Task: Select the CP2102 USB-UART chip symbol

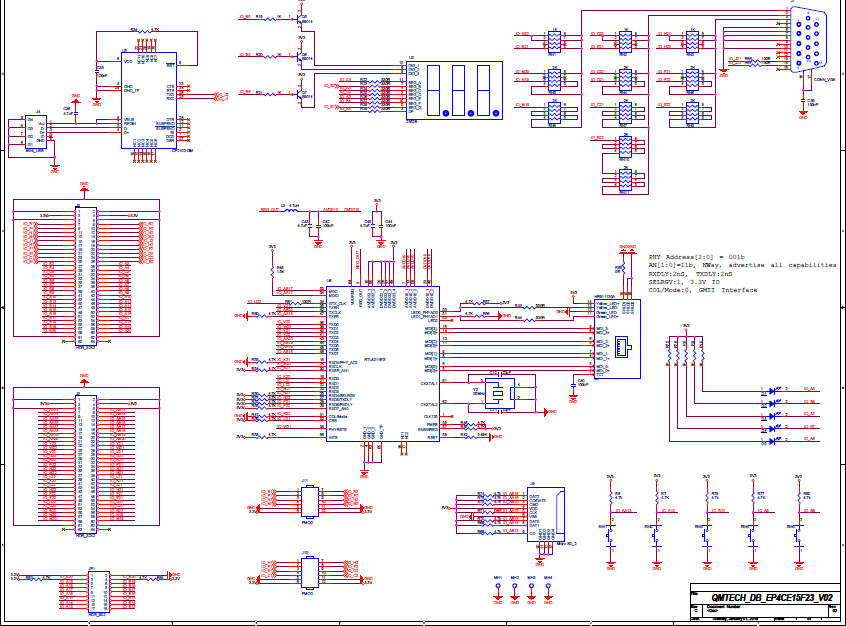Action: pyautogui.click(x=149, y=100)
